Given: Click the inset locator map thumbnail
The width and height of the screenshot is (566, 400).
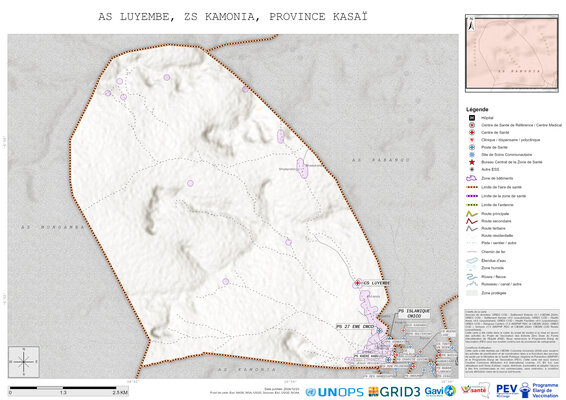Looking at the screenshot, I should pos(512,53).
